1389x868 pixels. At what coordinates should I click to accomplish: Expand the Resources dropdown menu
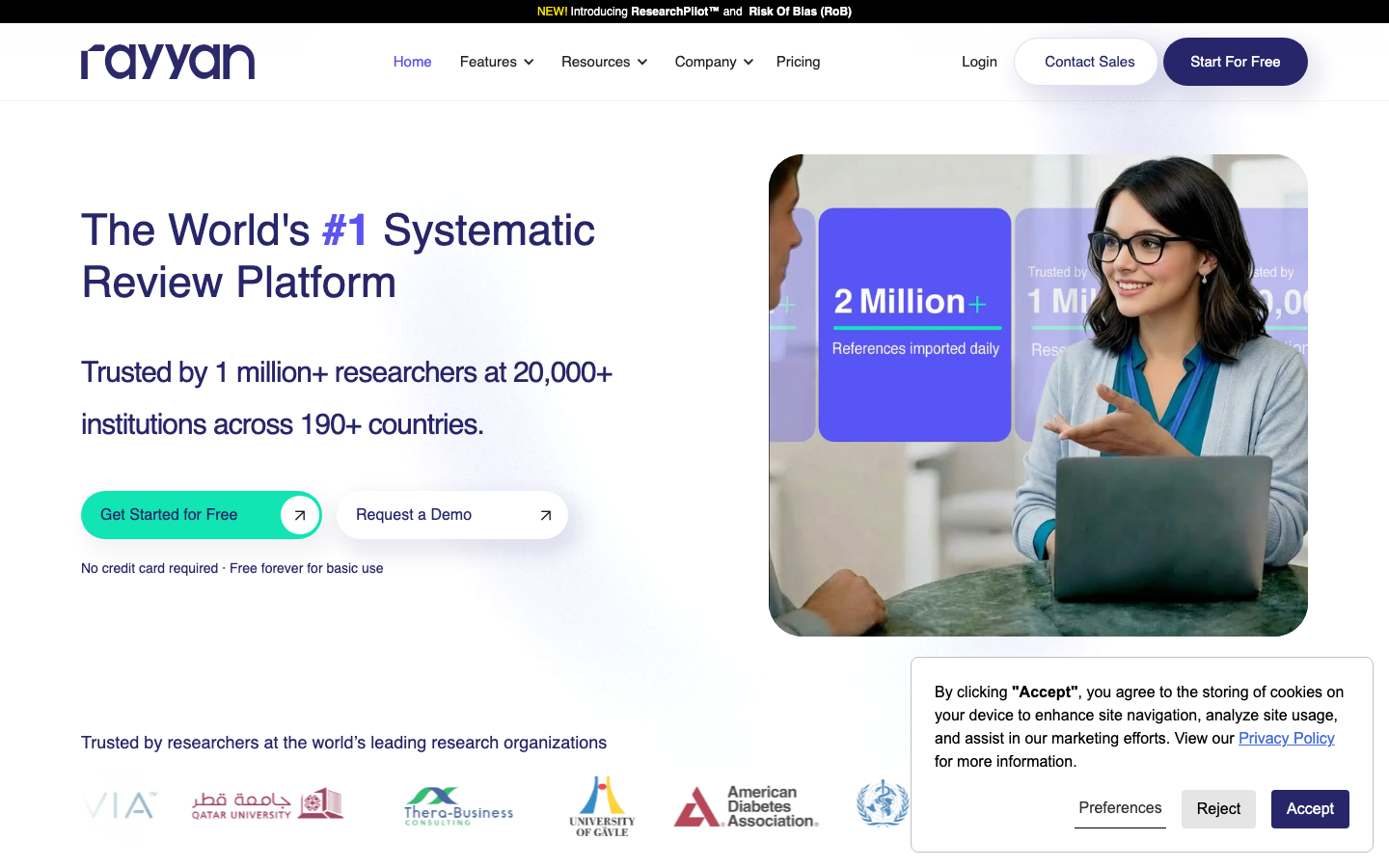[x=605, y=62]
